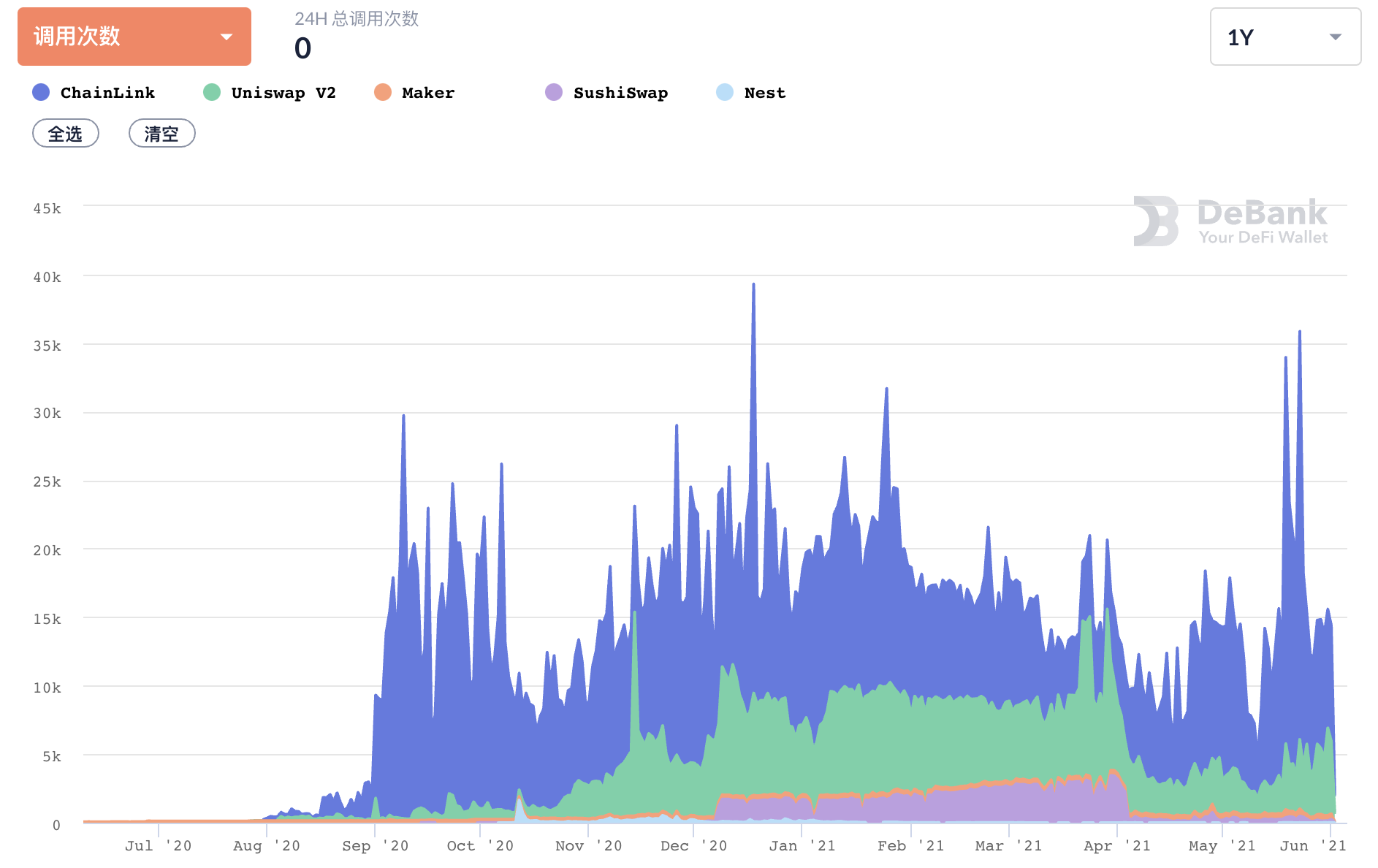Click the 10k y-axis label

click(x=47, y=688)
